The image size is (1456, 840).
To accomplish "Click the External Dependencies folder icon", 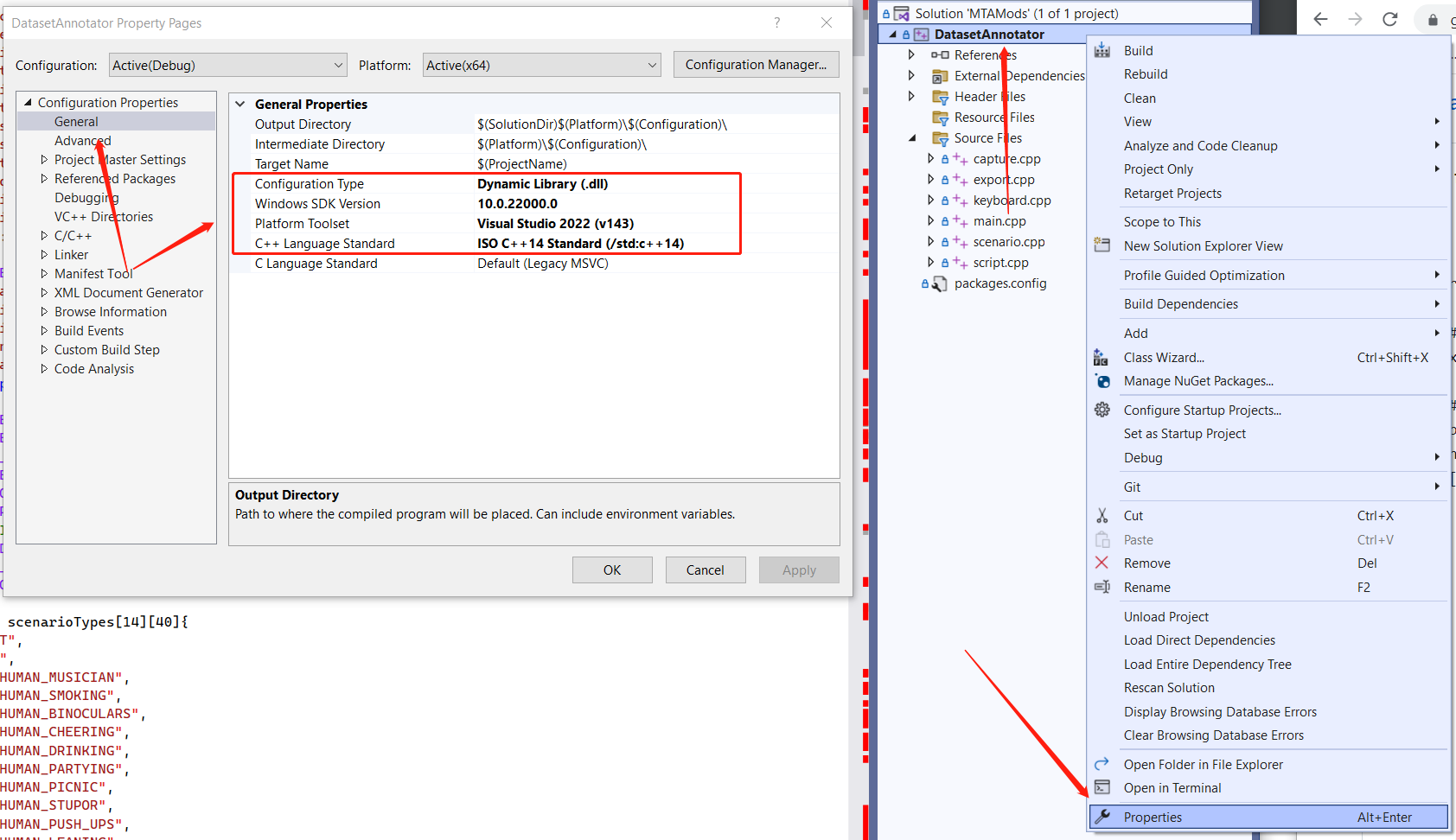I will coord(940,76).
